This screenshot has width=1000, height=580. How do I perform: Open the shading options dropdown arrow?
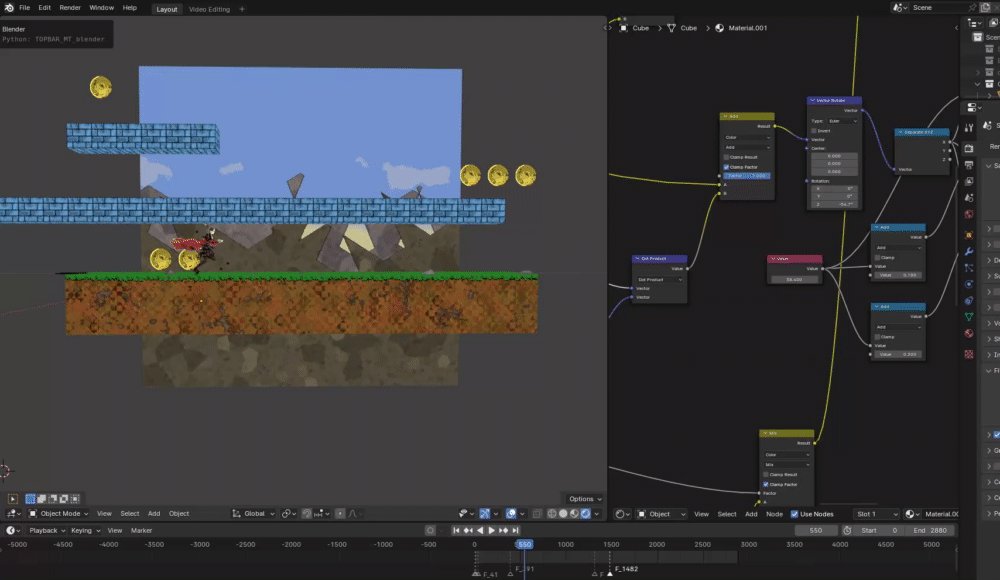597,514
